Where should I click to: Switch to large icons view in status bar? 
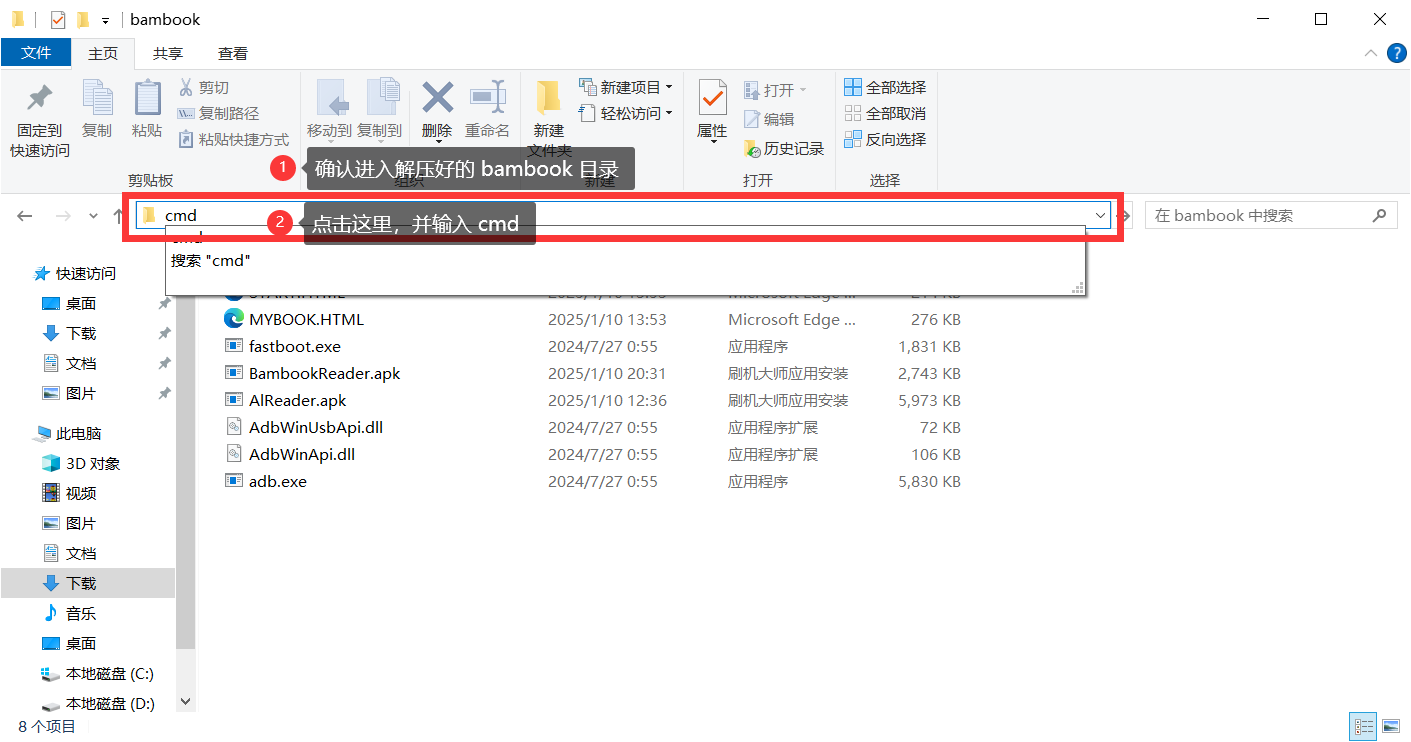(1391, 727)
